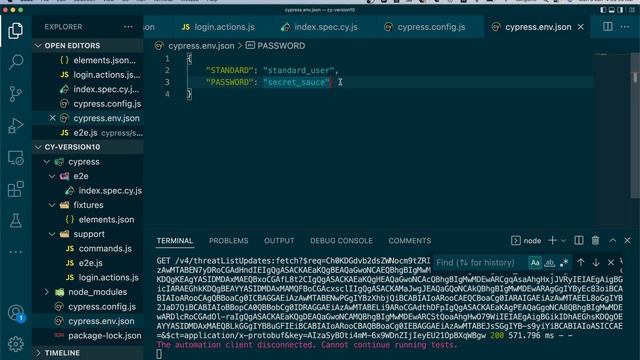
Task: Open cypress.config.js in project tree
Action: [x=102, y=307]
